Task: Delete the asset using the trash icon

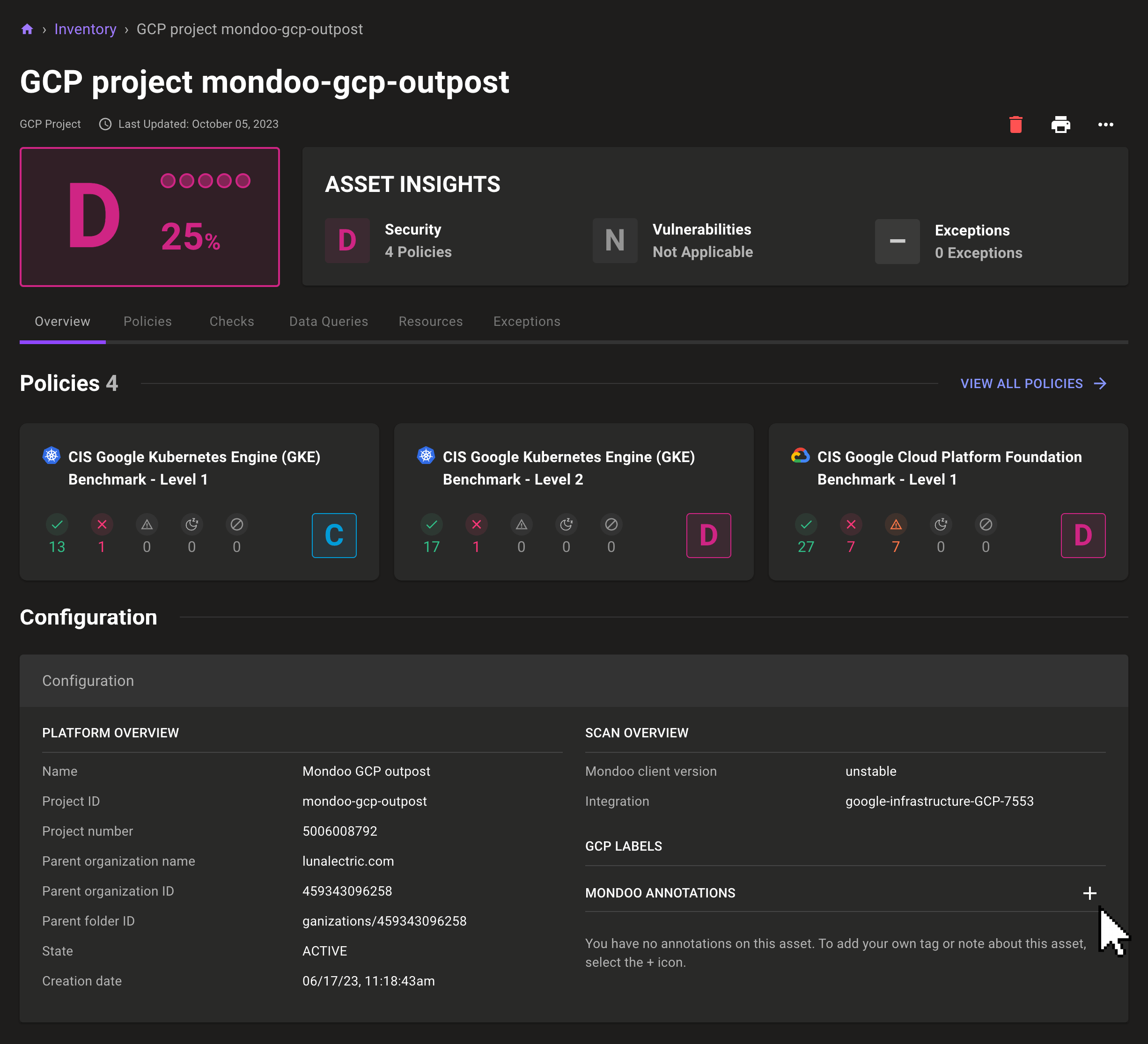Action: tap(1017, 124)
